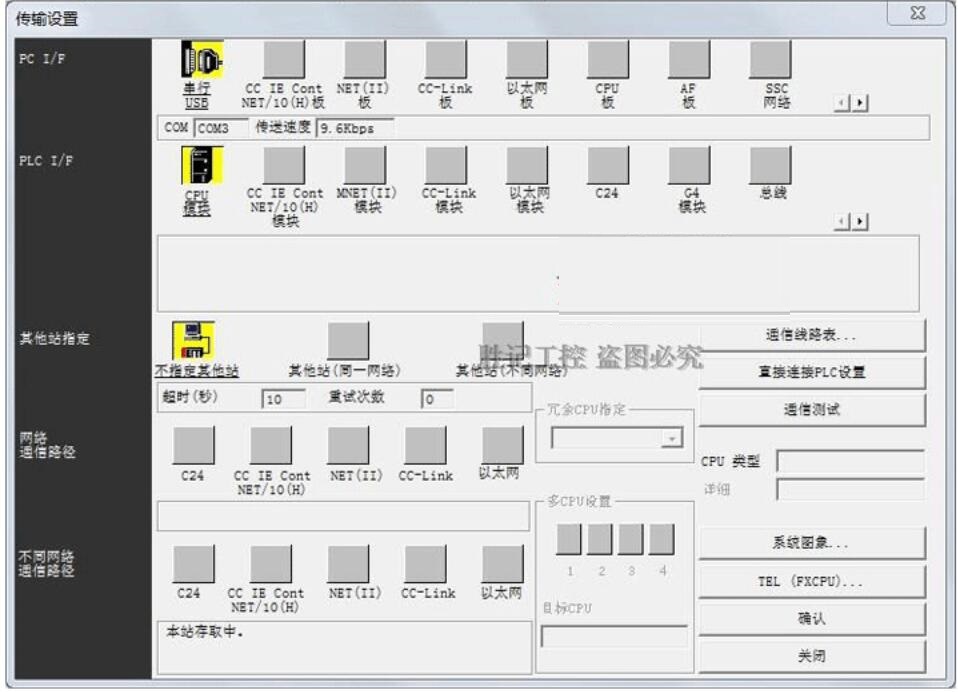The width and height of the screenshot is (958, 692).
Task: Click CC IE Cont NET/10(H) in 不同网络通信路径 row
Action: click(x=271, y=564)
